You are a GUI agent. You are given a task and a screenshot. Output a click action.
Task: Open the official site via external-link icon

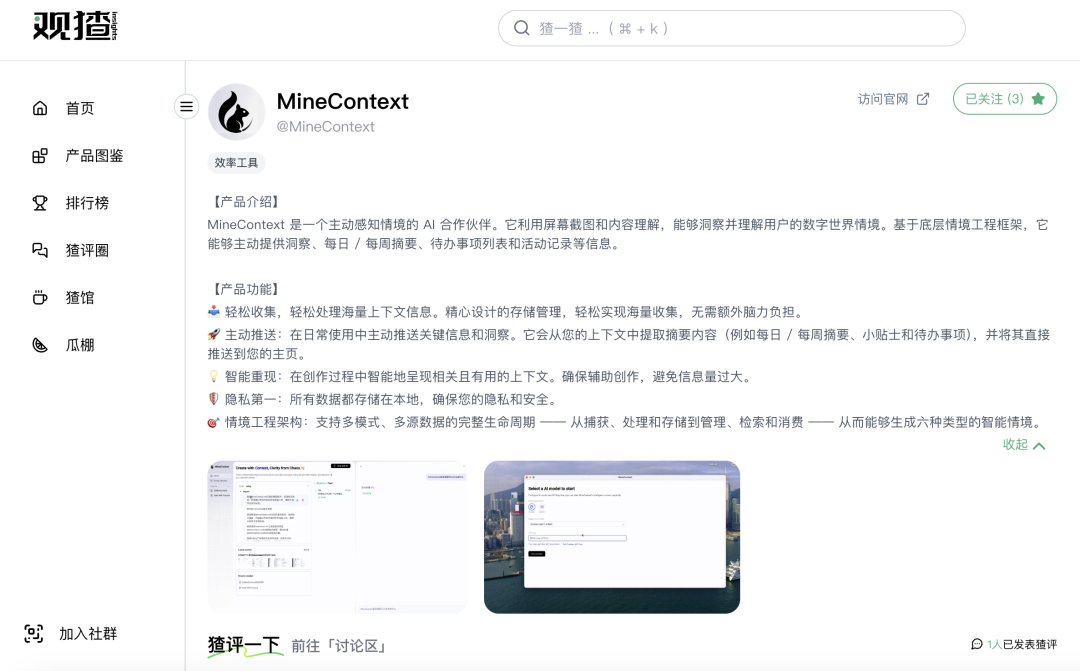point(921,99)
